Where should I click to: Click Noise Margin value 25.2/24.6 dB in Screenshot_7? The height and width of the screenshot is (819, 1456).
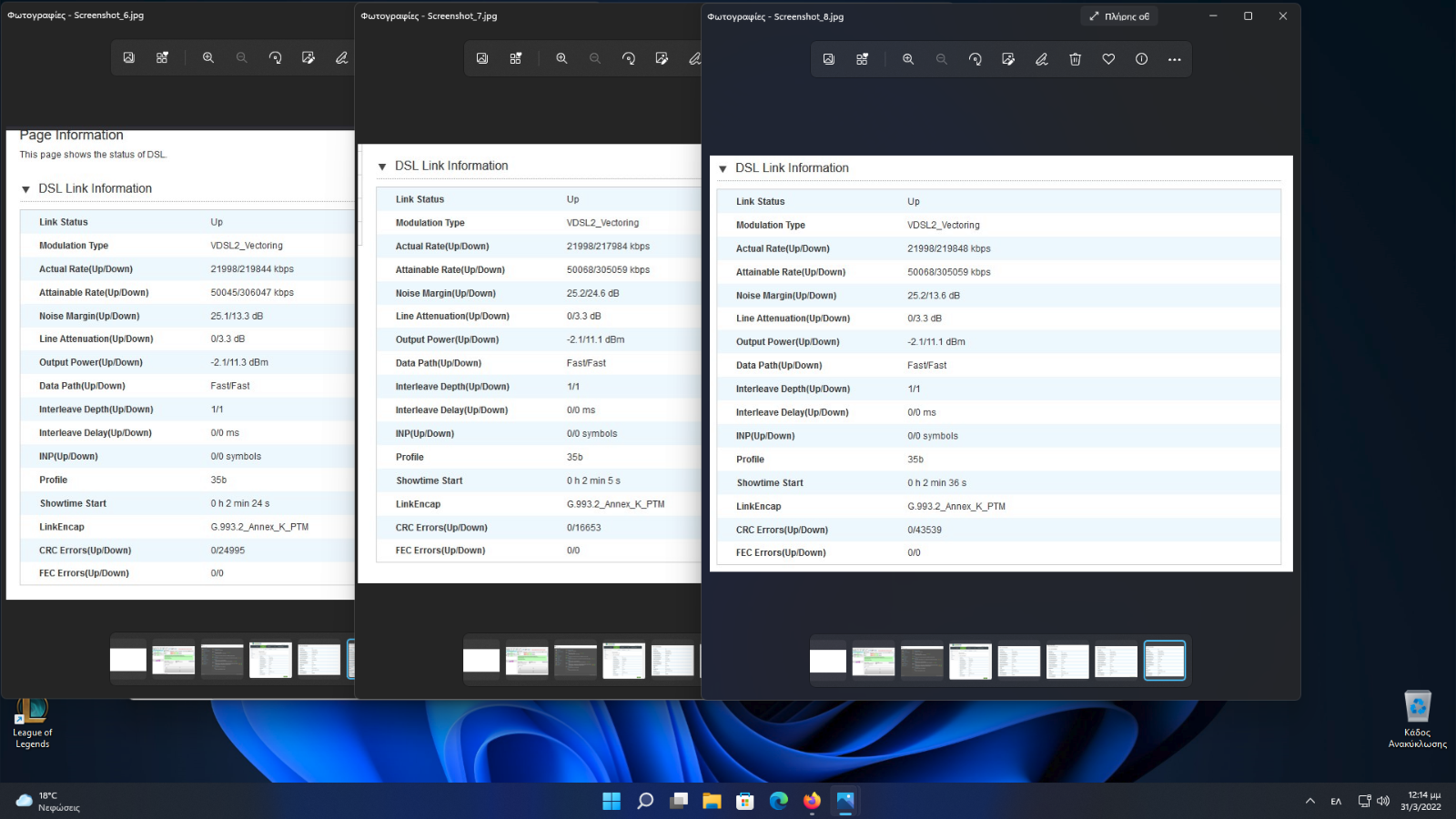(592, 293)
